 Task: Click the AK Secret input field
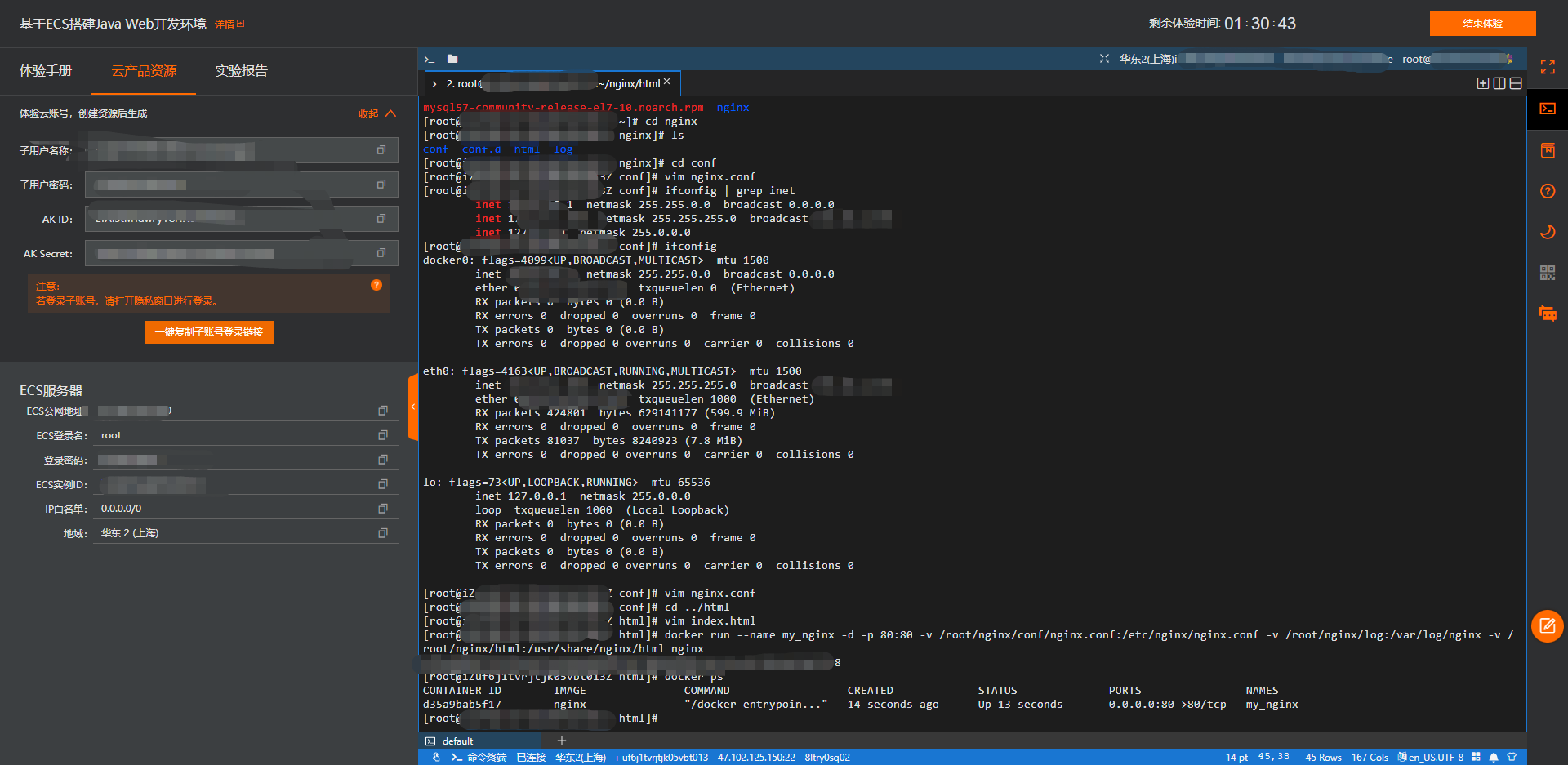[x=242, y=253]
